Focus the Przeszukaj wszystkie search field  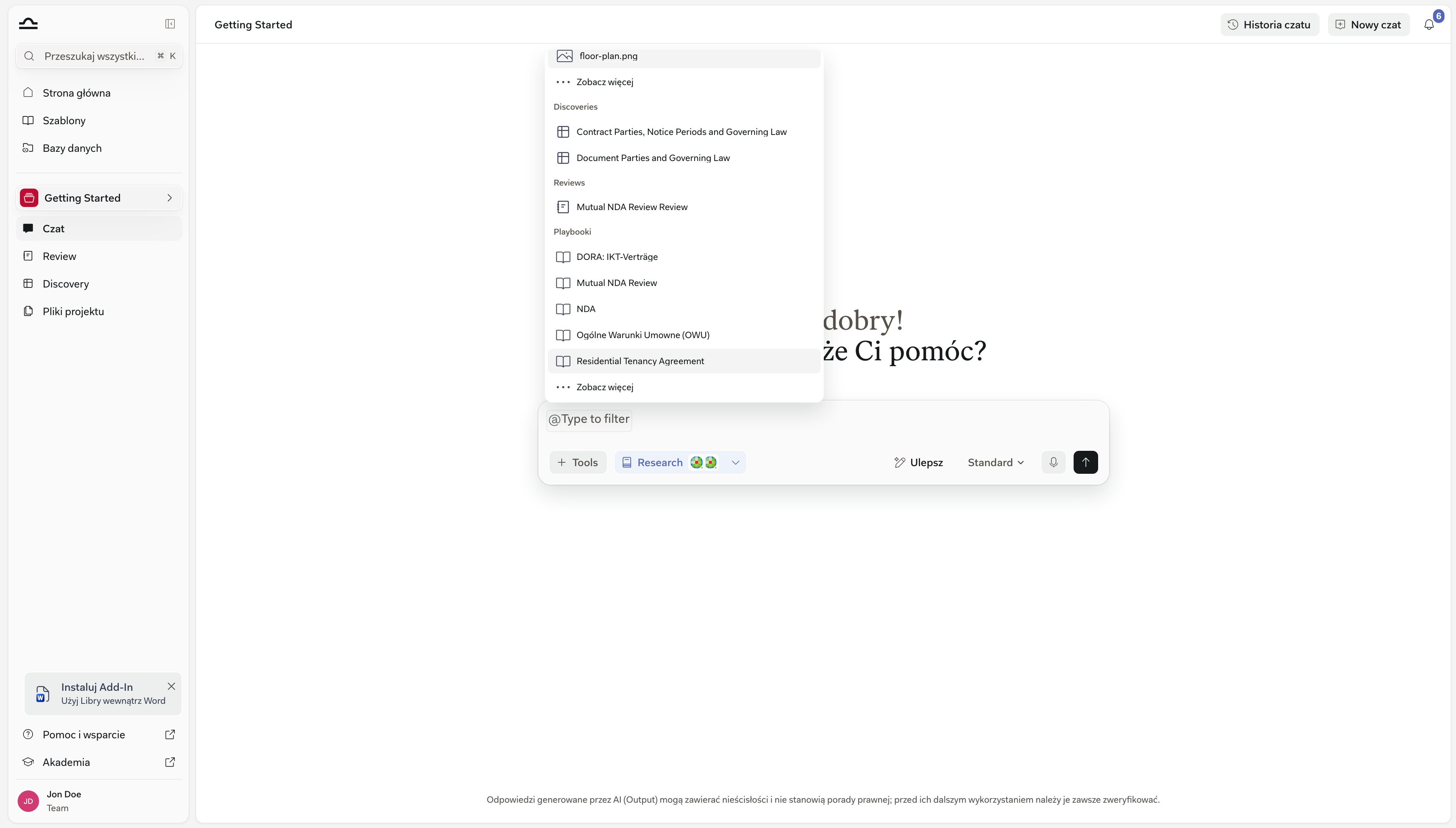click(x=99, y=56)
